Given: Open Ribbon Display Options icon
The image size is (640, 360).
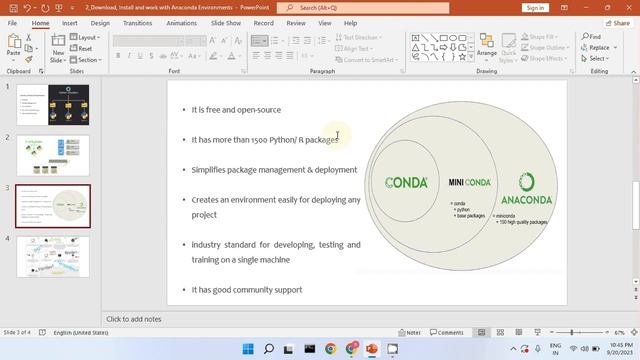Looking at the screenshot, I should (x=564, y=8).
